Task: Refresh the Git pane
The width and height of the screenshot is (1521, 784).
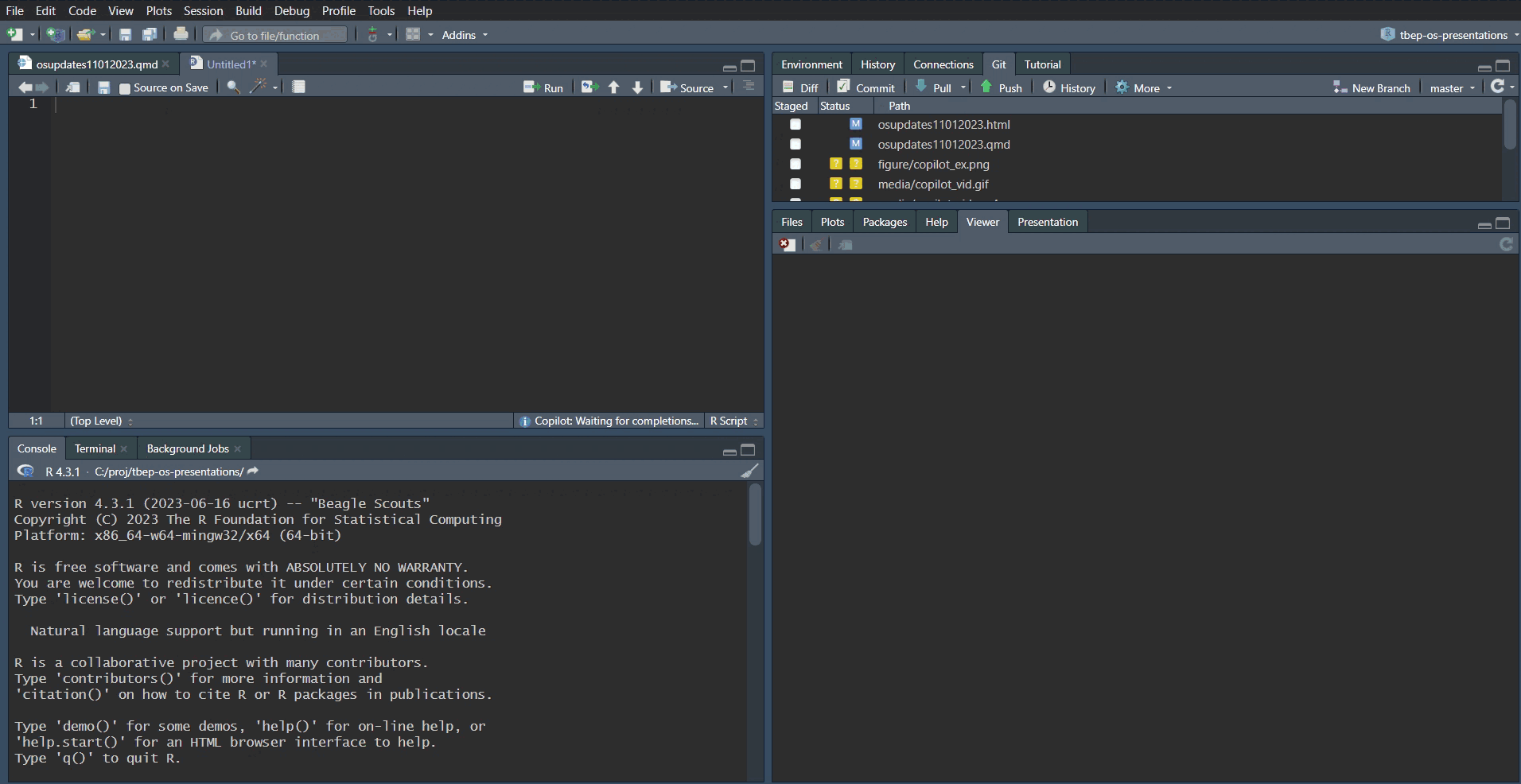Action: point(1497,87)
